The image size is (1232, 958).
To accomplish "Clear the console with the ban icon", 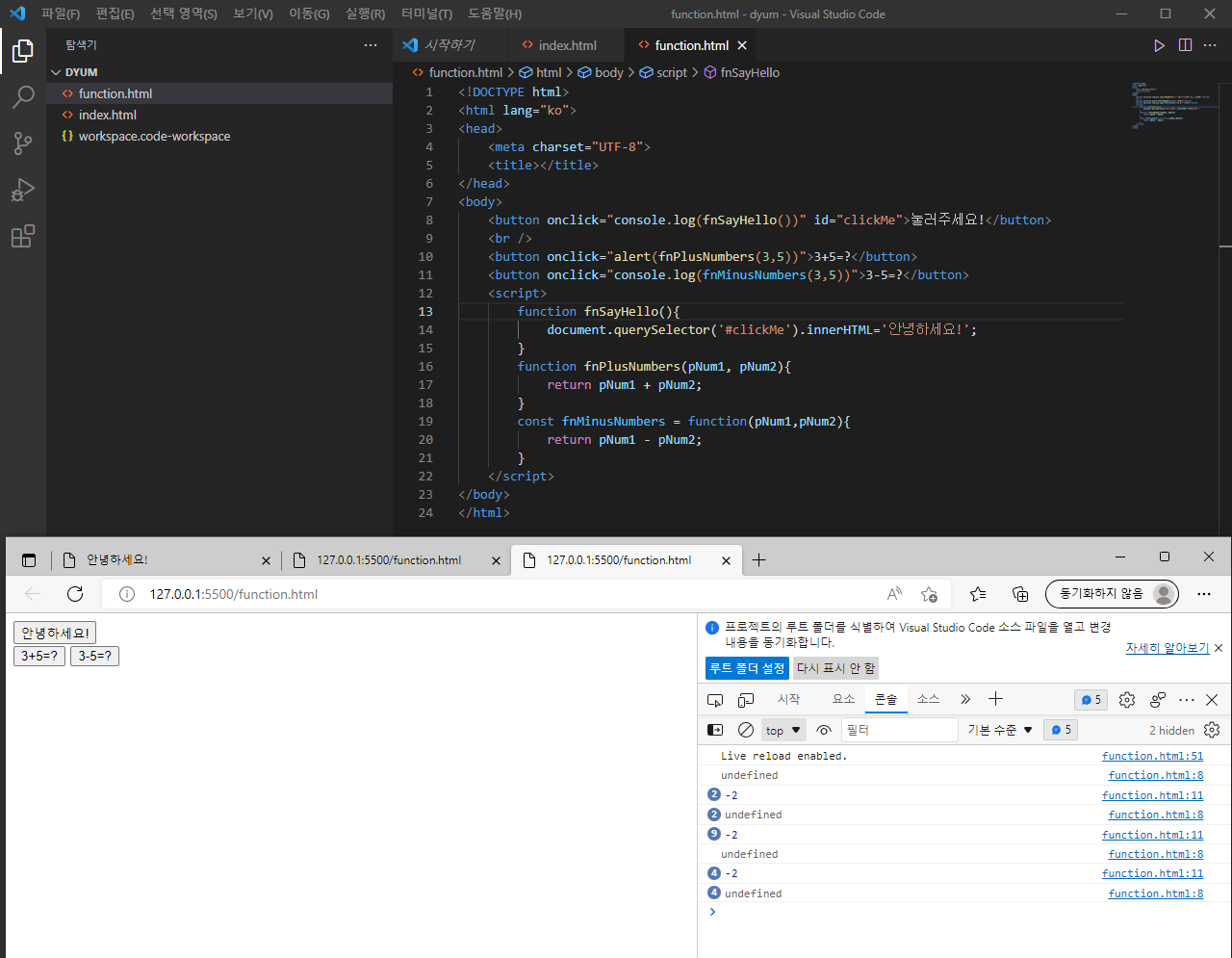I will tap(746, 730).
